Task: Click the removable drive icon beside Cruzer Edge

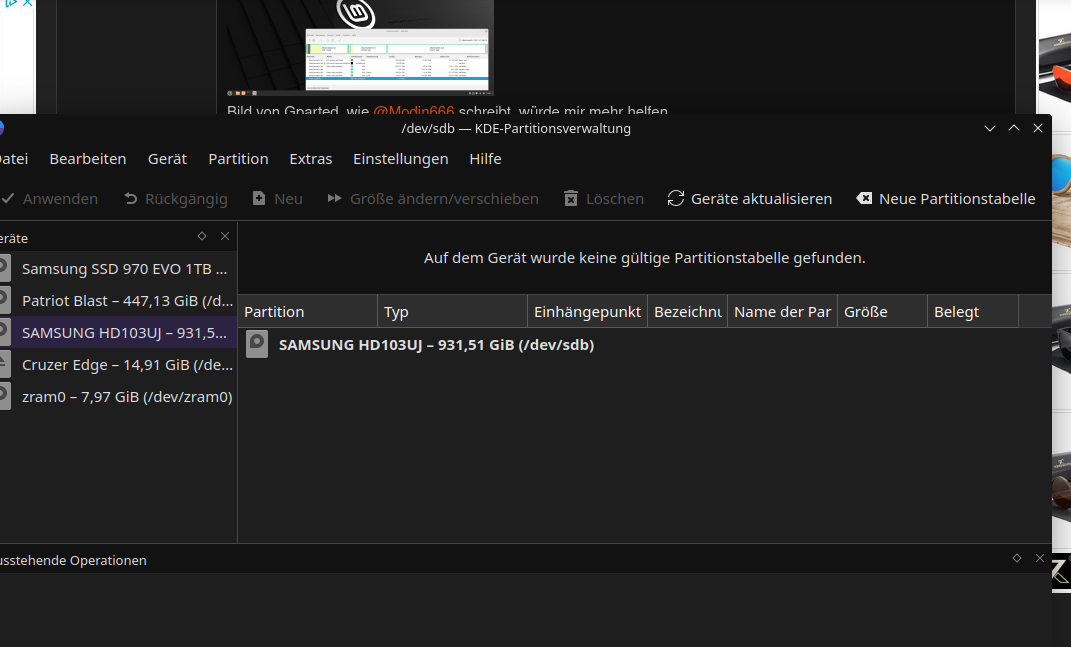Action: coord(5,365)
